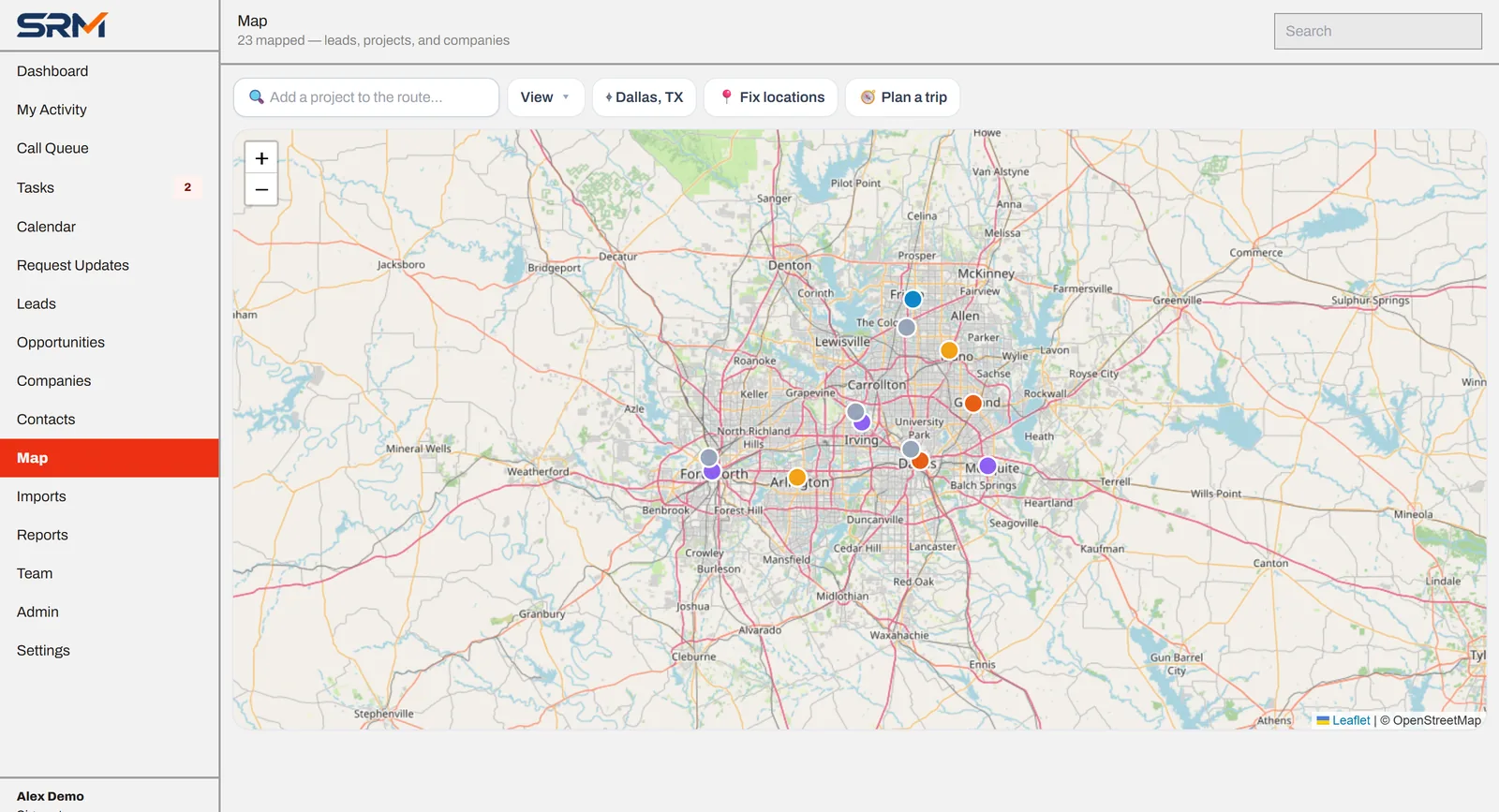This screenshot has width=1499, height=812.
Task: Click the yellow marker at Arlington
Action: coord(797,477)
